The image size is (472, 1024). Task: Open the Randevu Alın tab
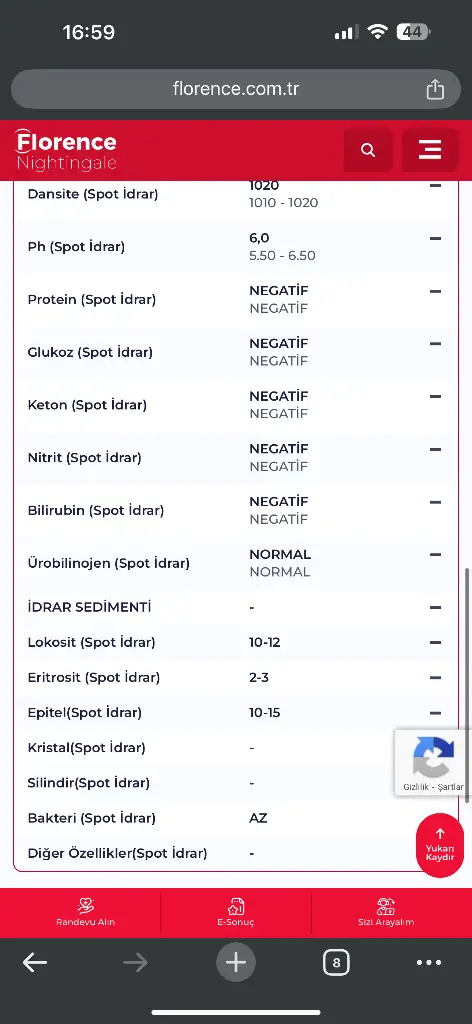(86, 912)
